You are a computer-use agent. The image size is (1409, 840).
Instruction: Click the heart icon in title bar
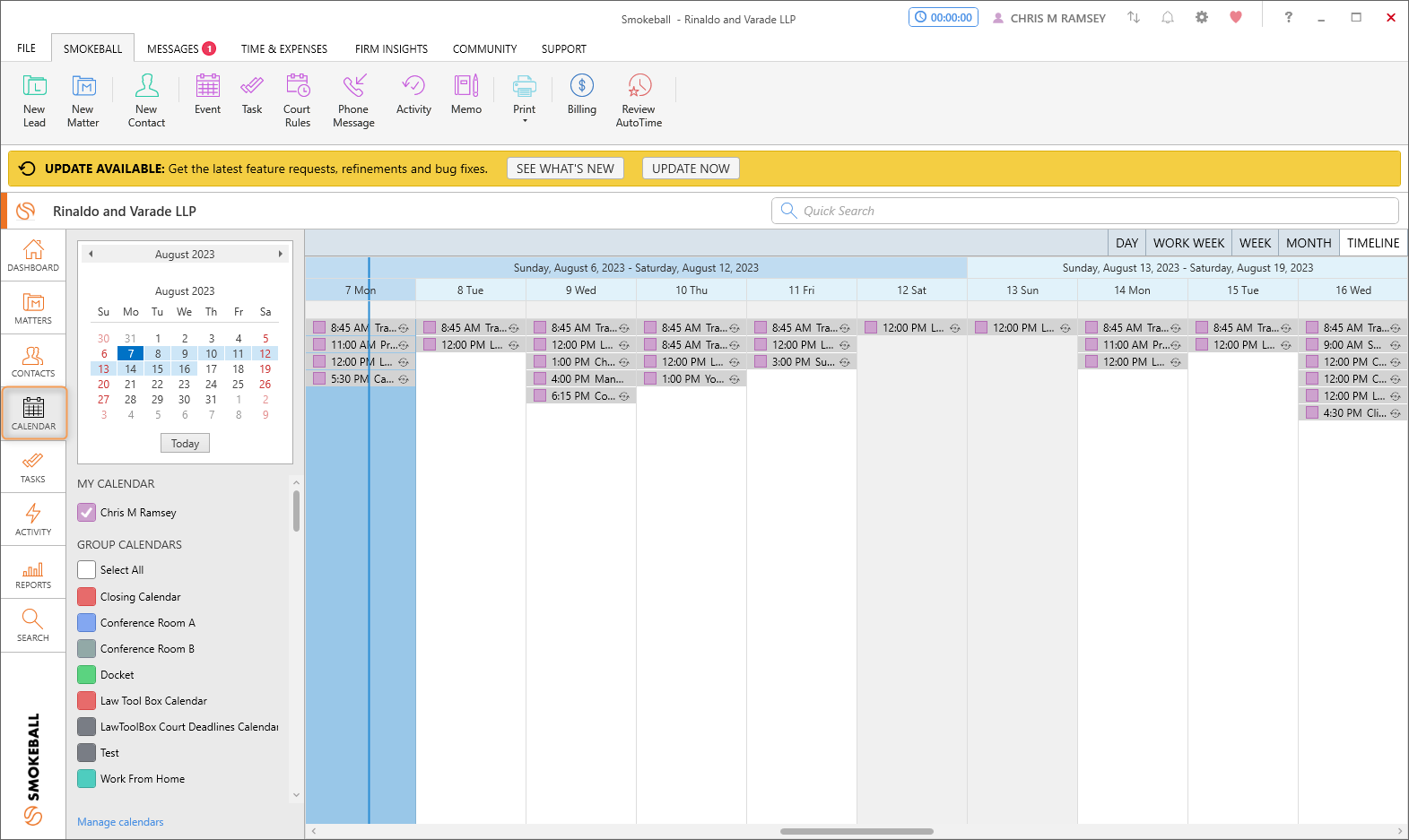pos(1236,17)
